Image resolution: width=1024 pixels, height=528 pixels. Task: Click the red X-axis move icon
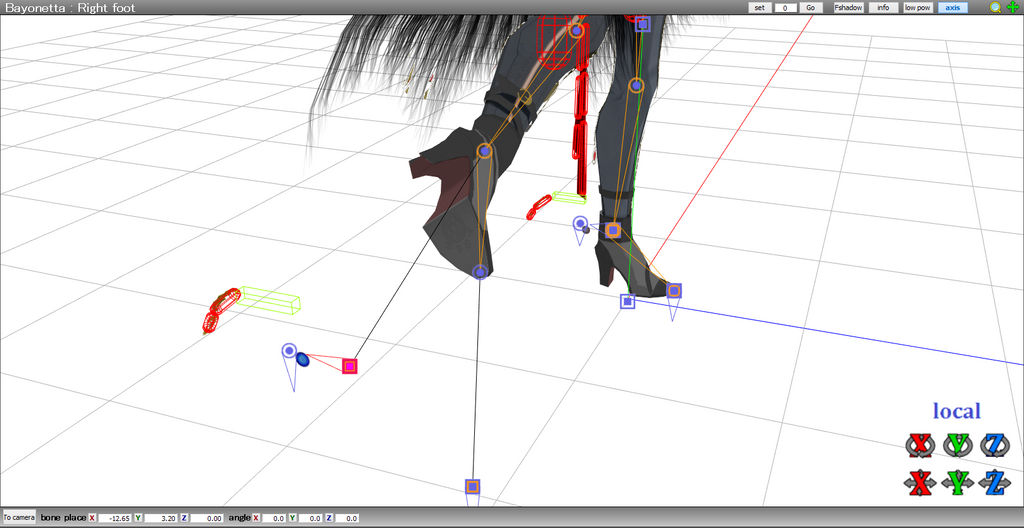coord(920,483)
